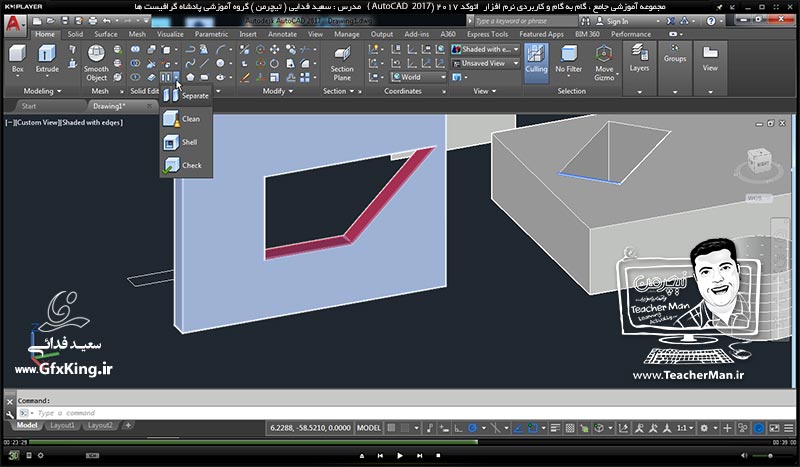The height and width of the screenshot is (467, 800).
Task: Open the Parametric ribbon tab
Action: tap(211, 34)
